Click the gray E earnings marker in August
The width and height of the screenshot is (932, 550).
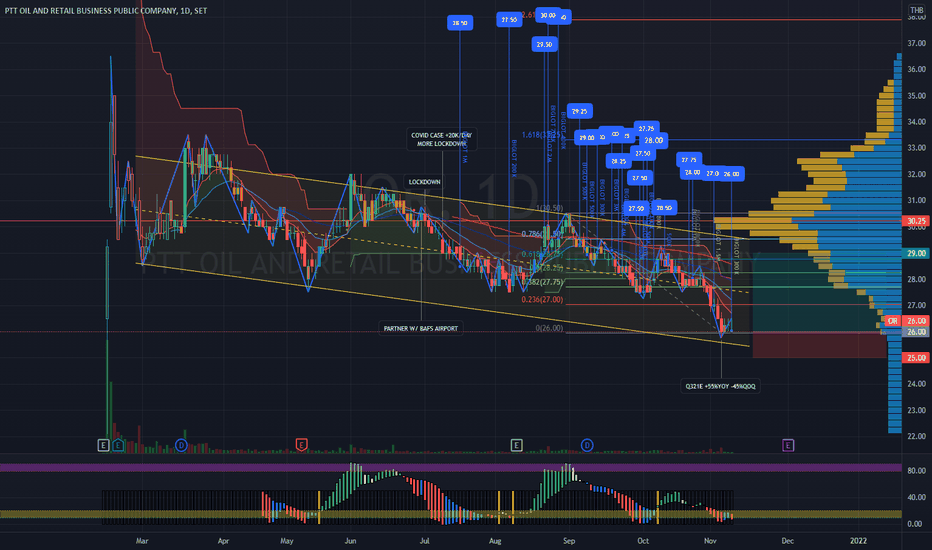(x=517, y=445)
